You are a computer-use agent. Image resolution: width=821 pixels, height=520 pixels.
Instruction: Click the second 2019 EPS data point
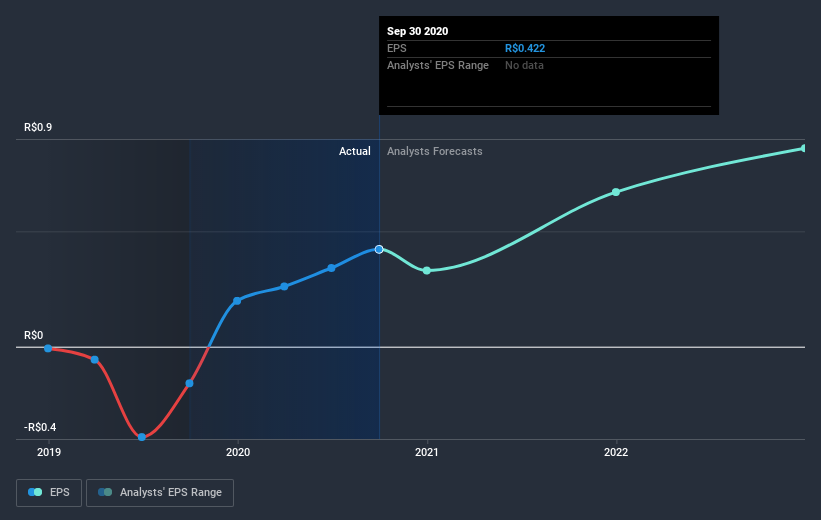coord(95,360)
